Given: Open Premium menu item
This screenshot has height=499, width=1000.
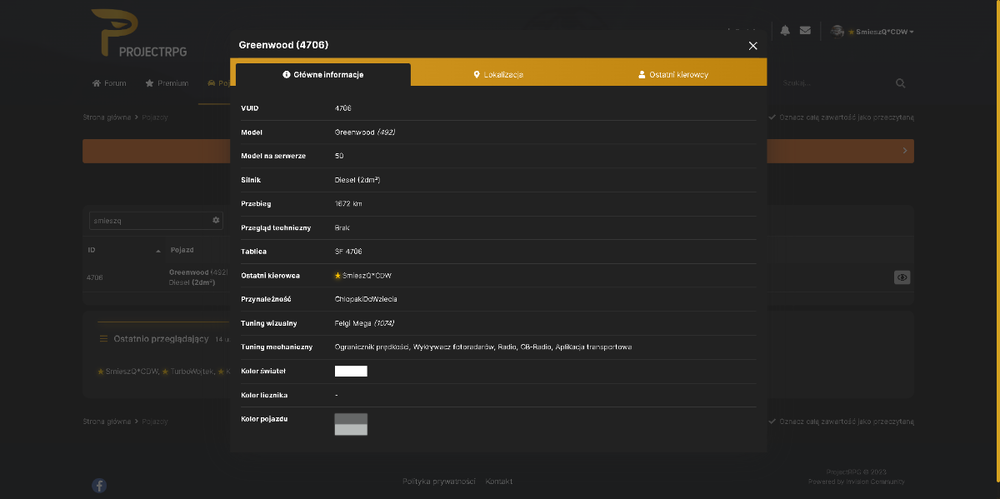Looking at the screenshot, I should 166,84.
